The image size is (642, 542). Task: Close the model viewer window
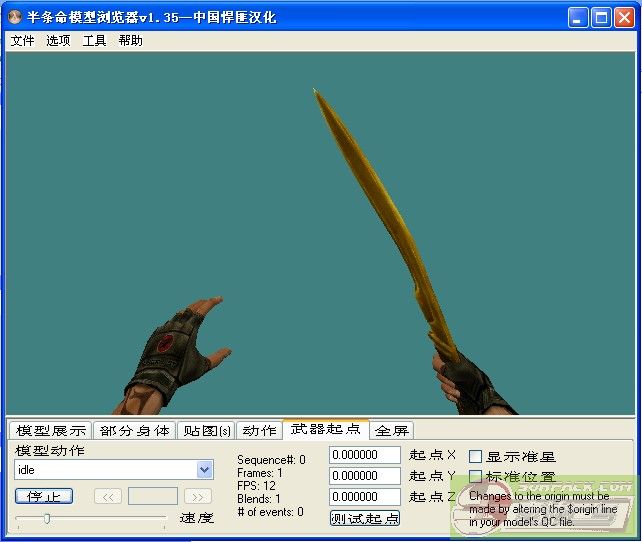624,17
